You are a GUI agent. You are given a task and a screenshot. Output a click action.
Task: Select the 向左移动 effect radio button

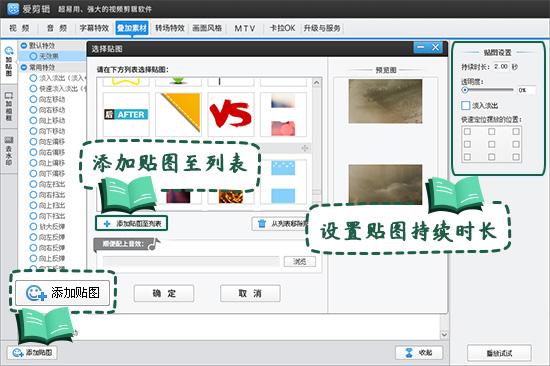click(33, 99)
